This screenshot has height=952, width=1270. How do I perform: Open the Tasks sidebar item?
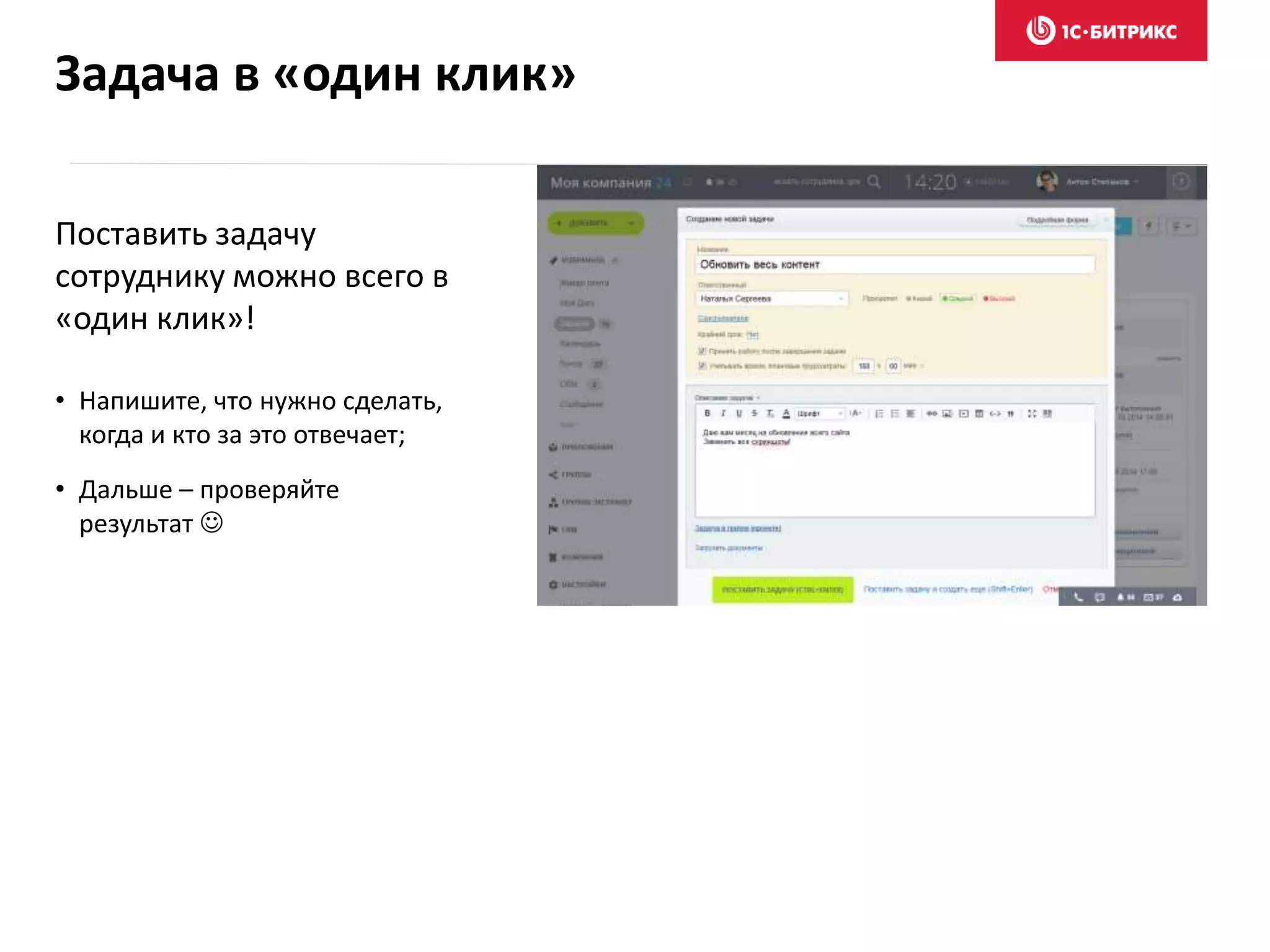click(x=574, y=324)
